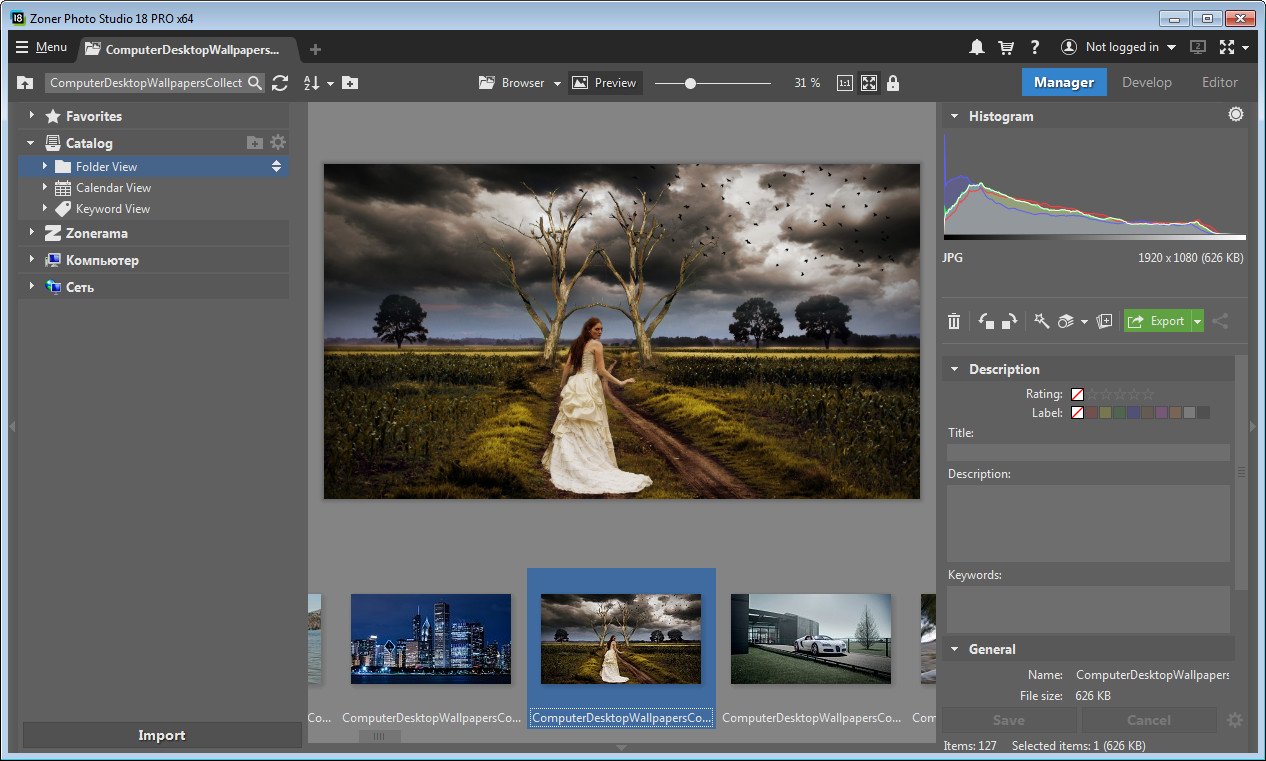Expand the Favorites tree section
The width and height of the screenshot is (1266, 761).
32,116
